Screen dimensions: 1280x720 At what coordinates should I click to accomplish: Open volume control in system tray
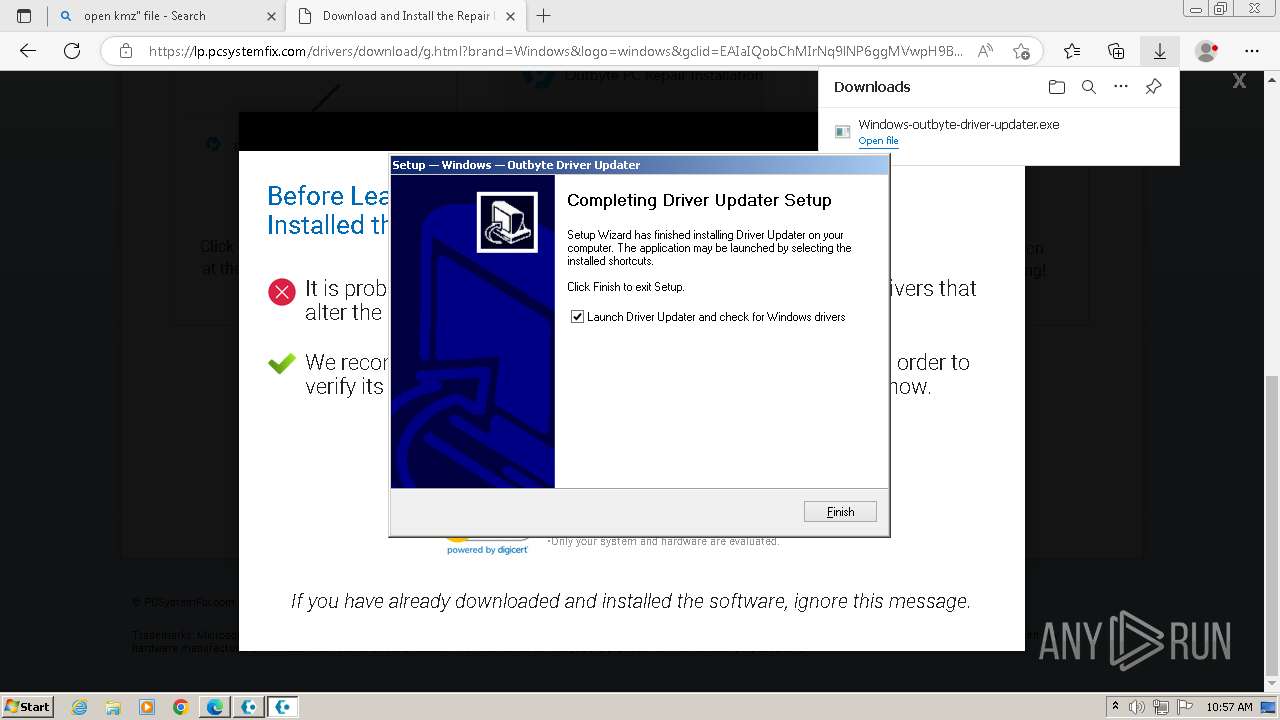(1137, 707)
